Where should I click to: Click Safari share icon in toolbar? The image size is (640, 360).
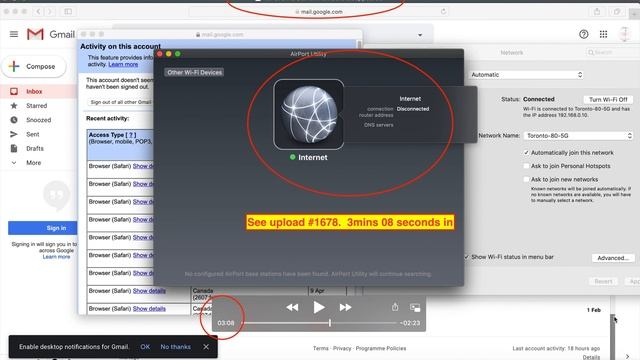597,11
